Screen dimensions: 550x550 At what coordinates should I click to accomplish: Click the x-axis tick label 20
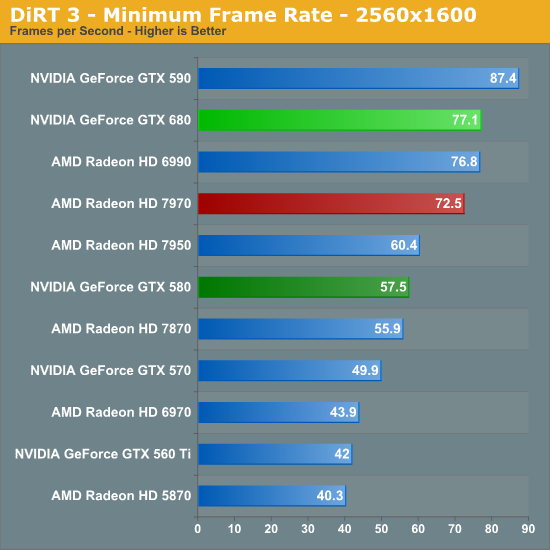[271, 529]
